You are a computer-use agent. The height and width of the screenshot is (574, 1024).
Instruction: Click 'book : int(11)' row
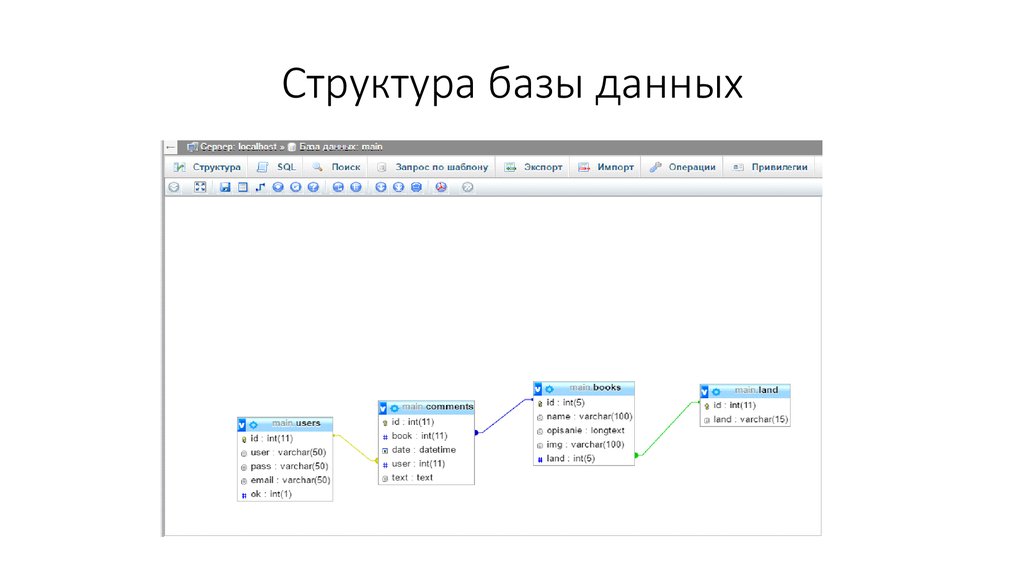pyautogui.click(x=426, y=436)
